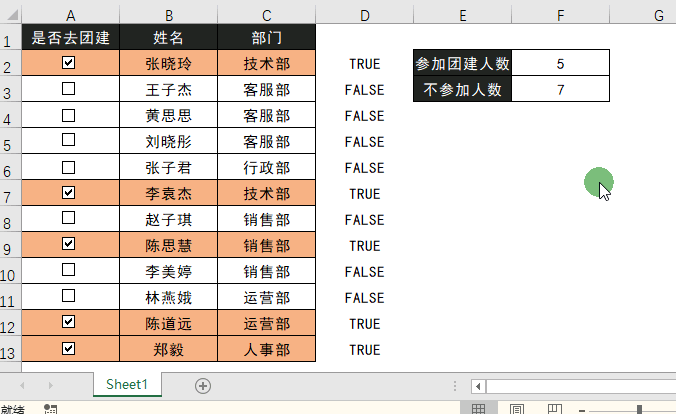Clear the checkbox for 陈思慧
This screenshot has height=414, width=676.
point(68,244)
